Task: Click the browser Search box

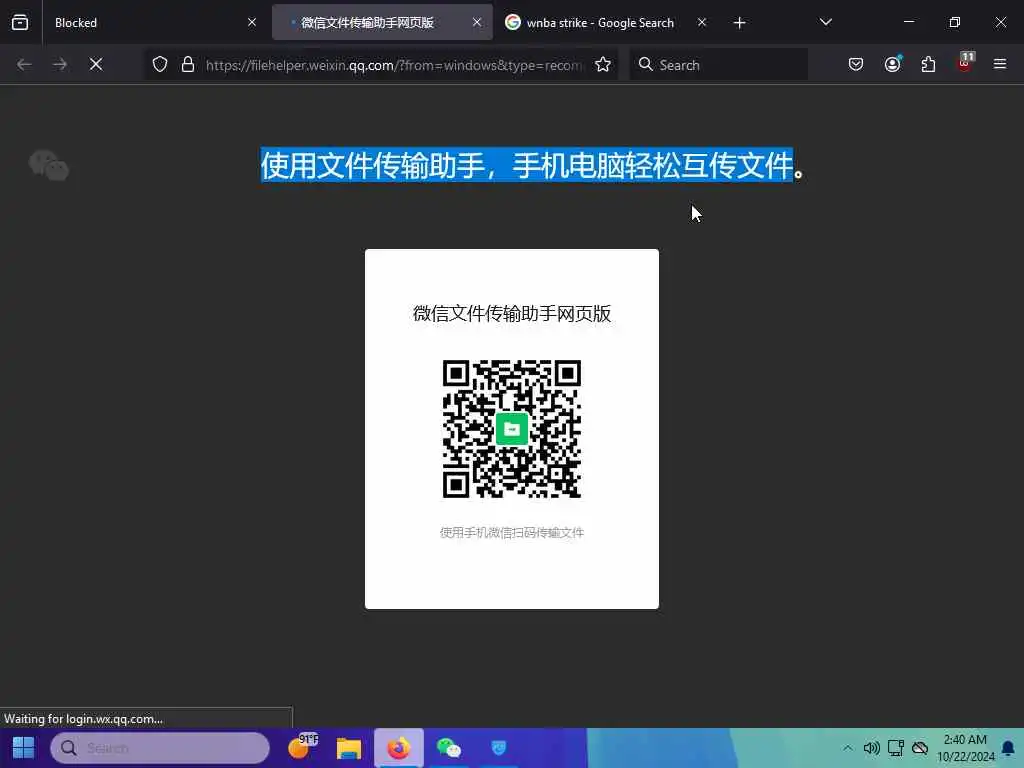Action: tap(719, 65)
